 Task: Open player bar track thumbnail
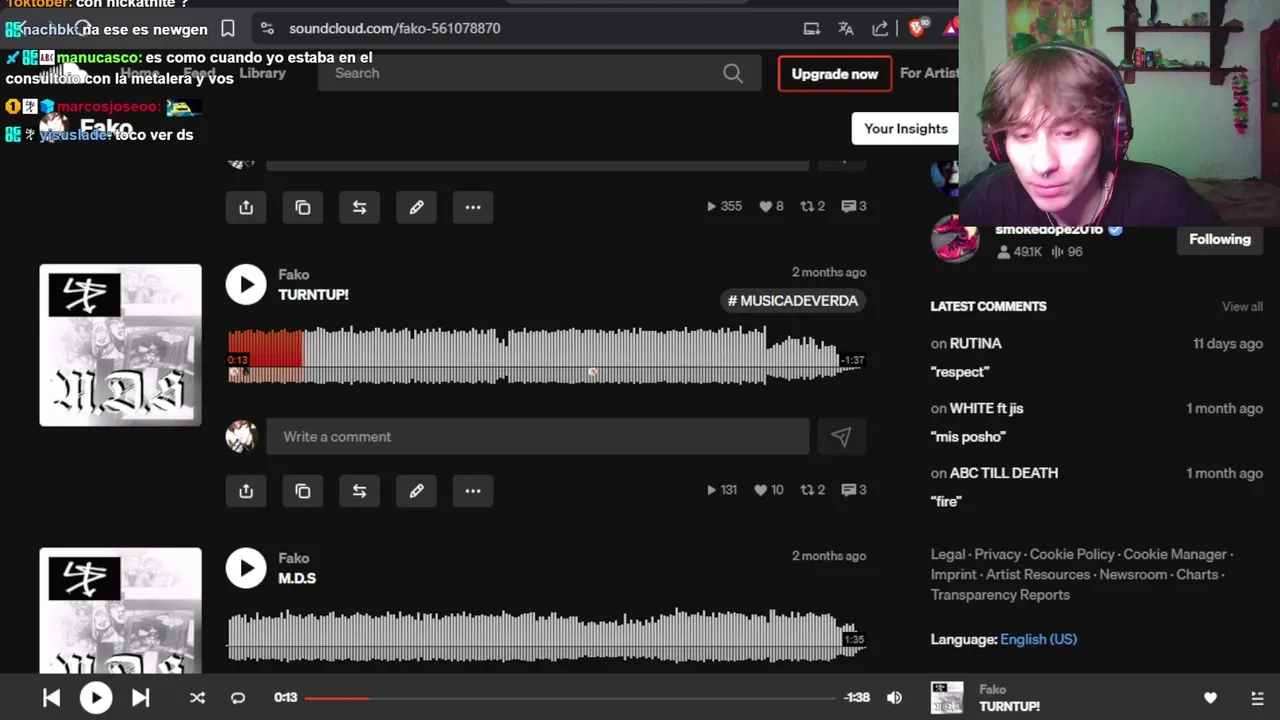coord(947,698)
